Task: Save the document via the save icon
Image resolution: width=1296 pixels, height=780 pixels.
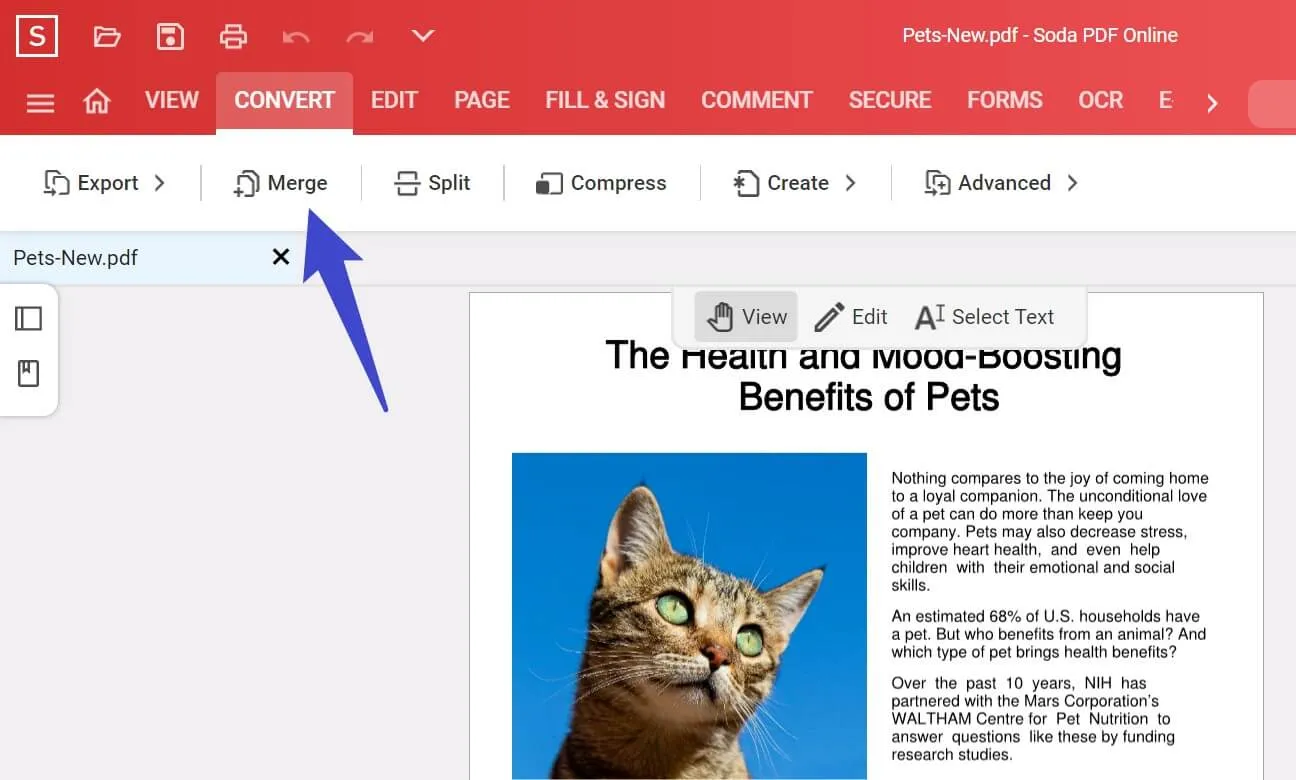Action: click(x=170, y=36)
